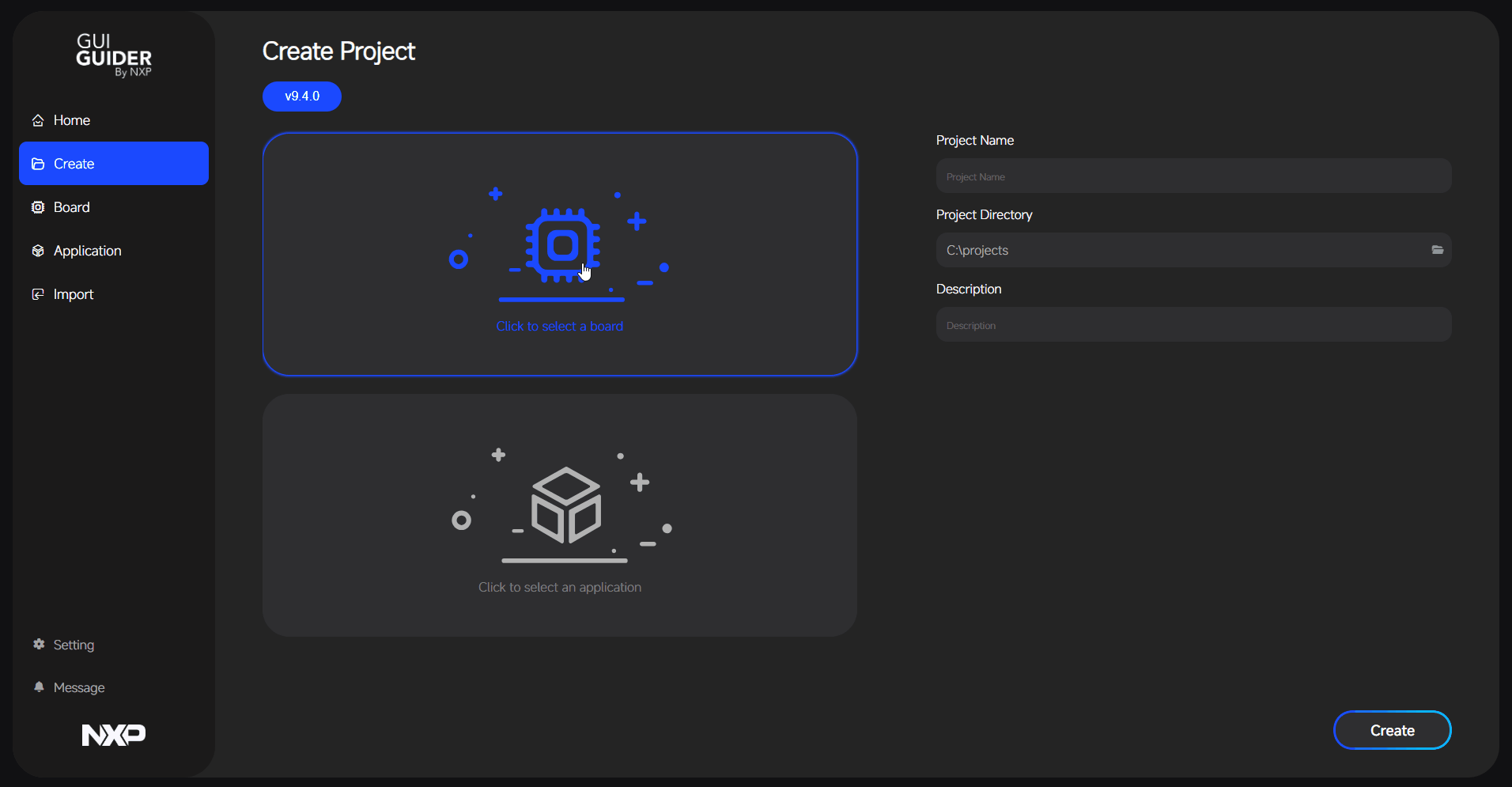1512x787 pixels.
Task: Click the chip icon to select a board
Action: 562,245
